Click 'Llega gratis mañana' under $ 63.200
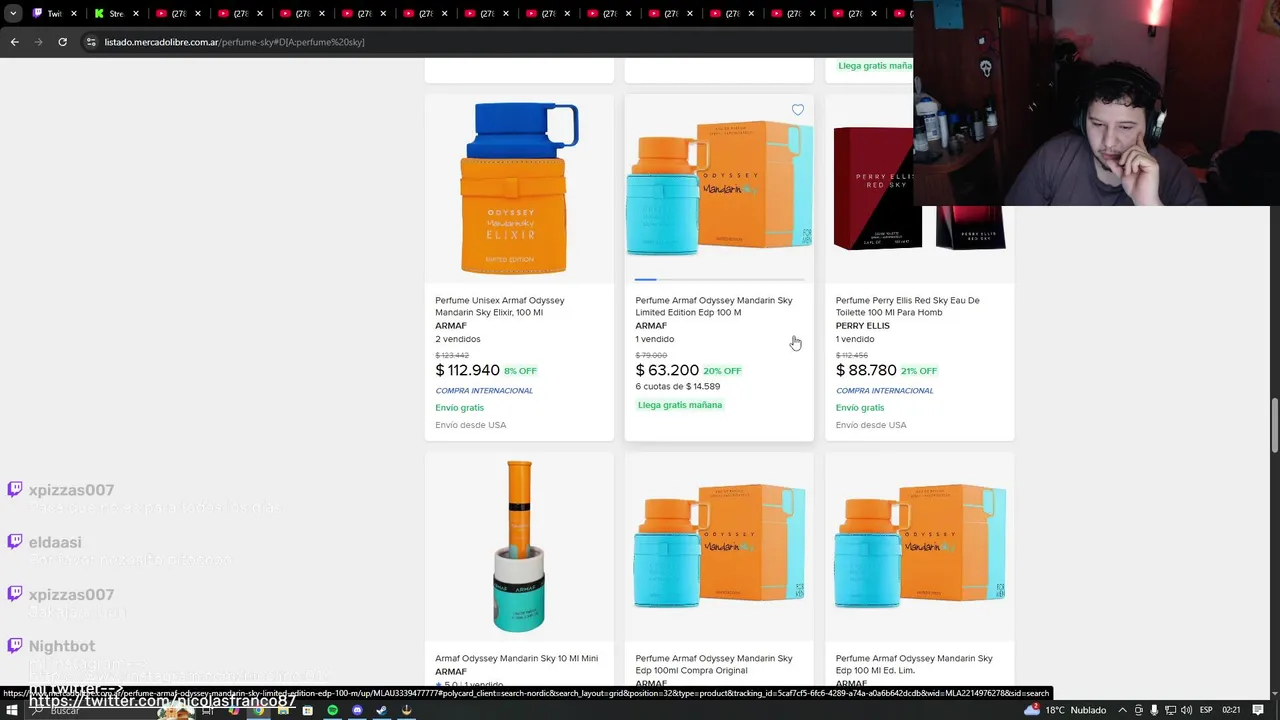Viewport: 1280px width, 720px height. point(680,405)
